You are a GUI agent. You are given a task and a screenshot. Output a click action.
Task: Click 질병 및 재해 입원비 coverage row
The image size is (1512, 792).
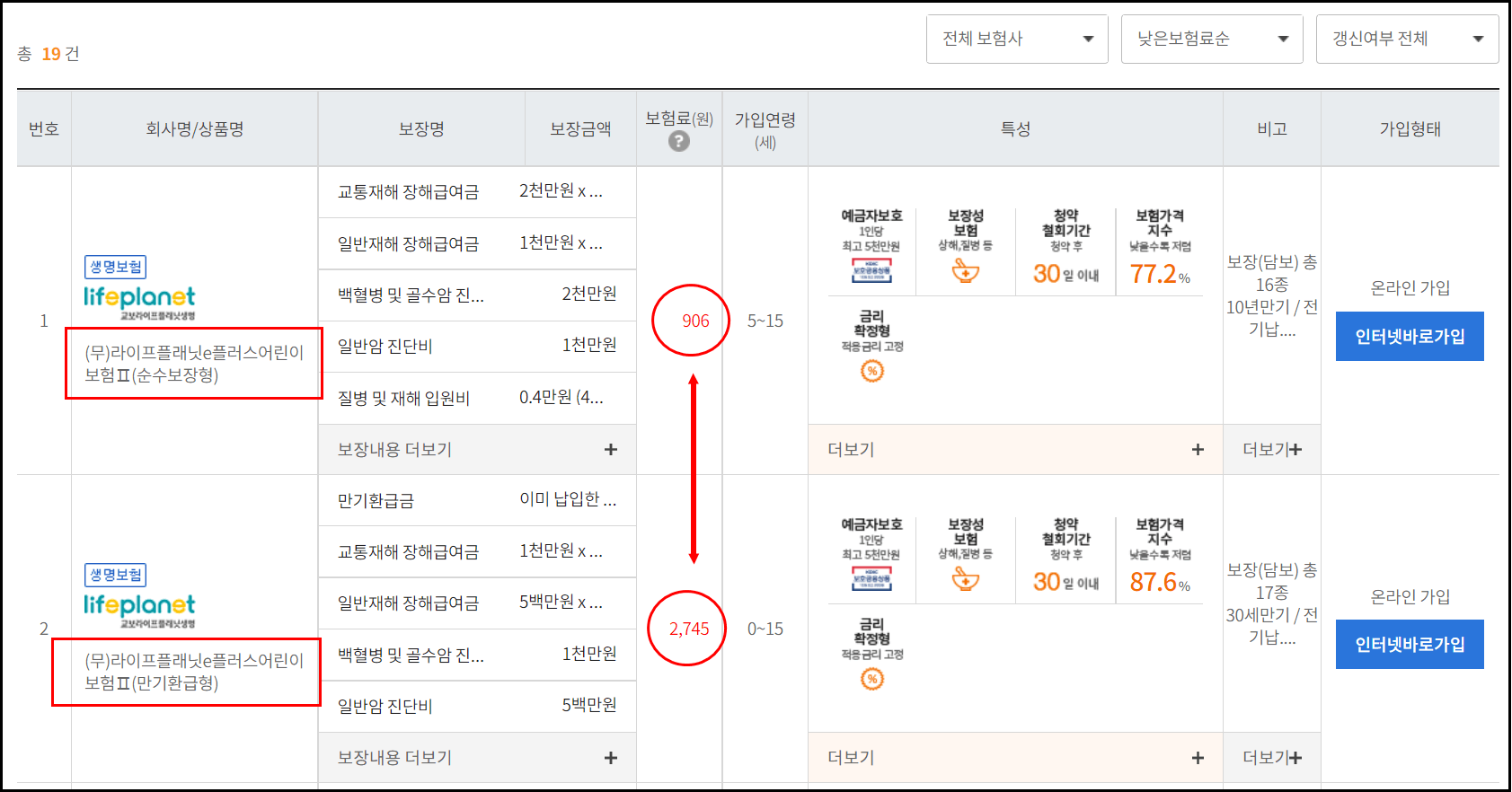tap(477, 398)
